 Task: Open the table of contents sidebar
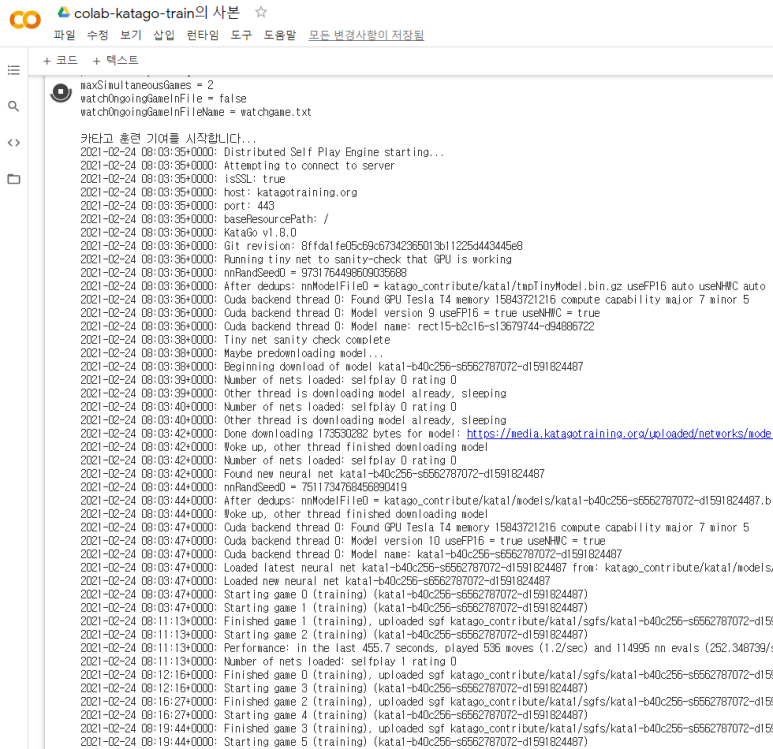(14, 70)
